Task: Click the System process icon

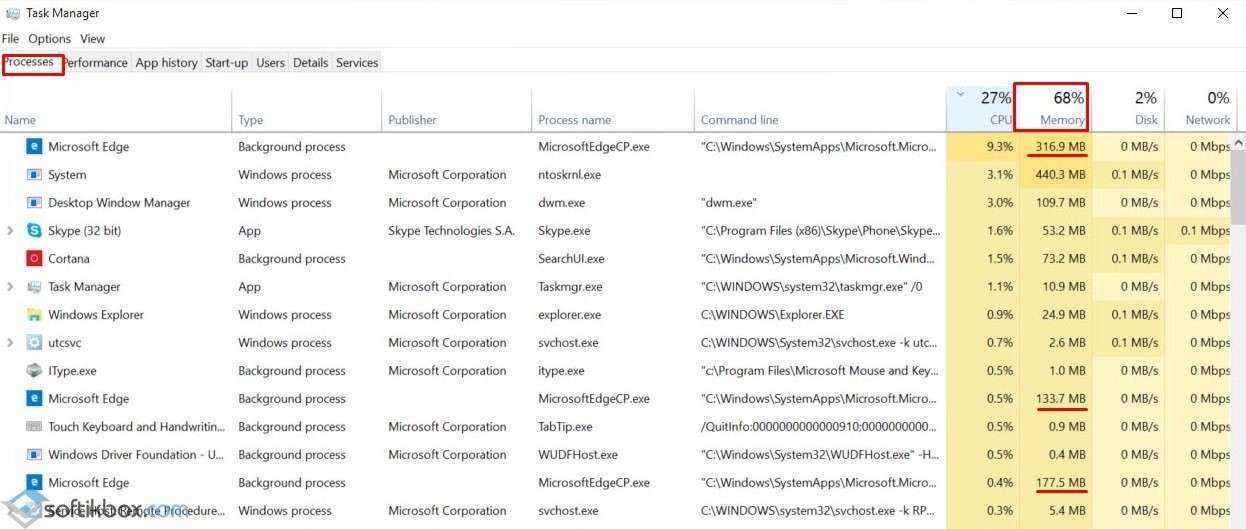Action: point(34,175)
